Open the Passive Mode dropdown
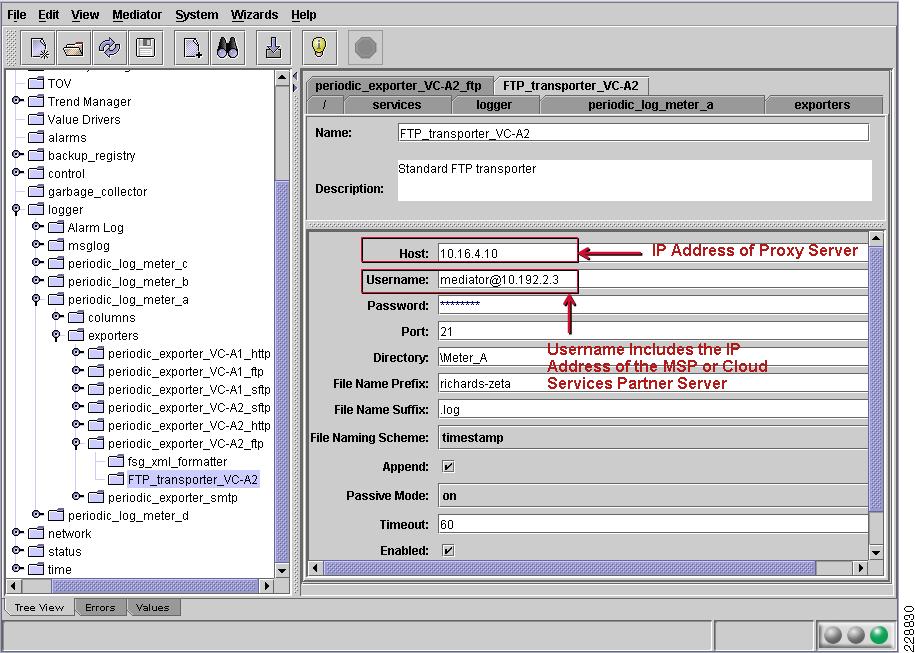The width and height of the screenshot is (915, 653). coord(652,495)
